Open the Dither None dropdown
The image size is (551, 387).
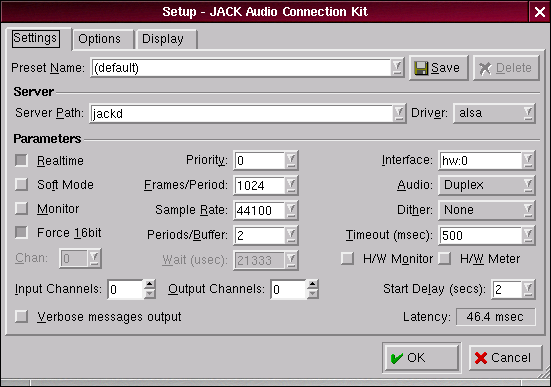tap(487, 210)
